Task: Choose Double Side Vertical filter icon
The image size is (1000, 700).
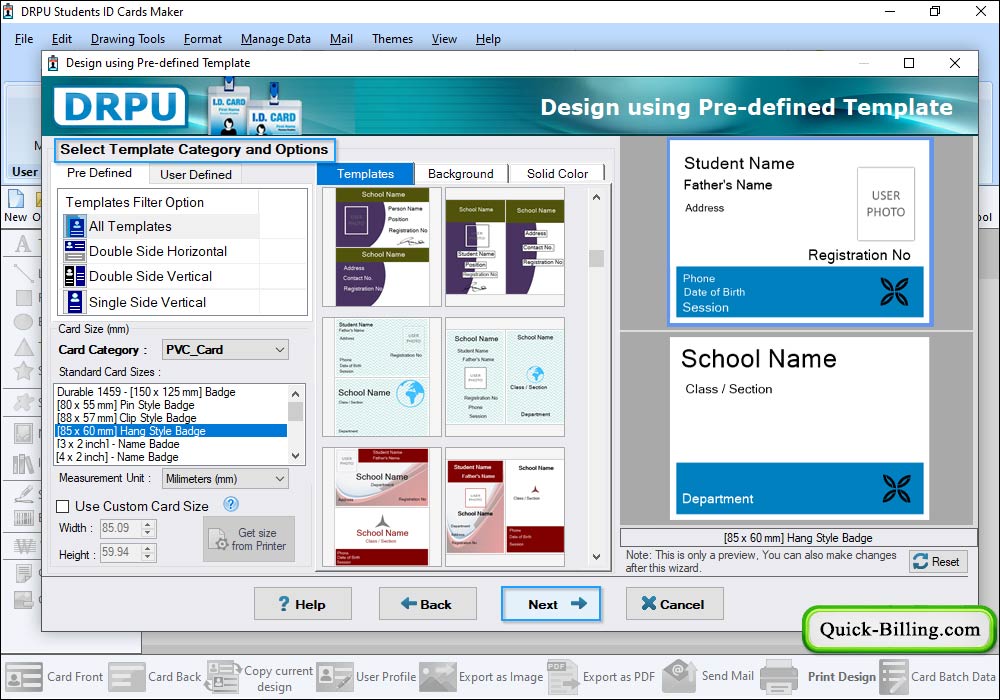Action: pos(75,276)
